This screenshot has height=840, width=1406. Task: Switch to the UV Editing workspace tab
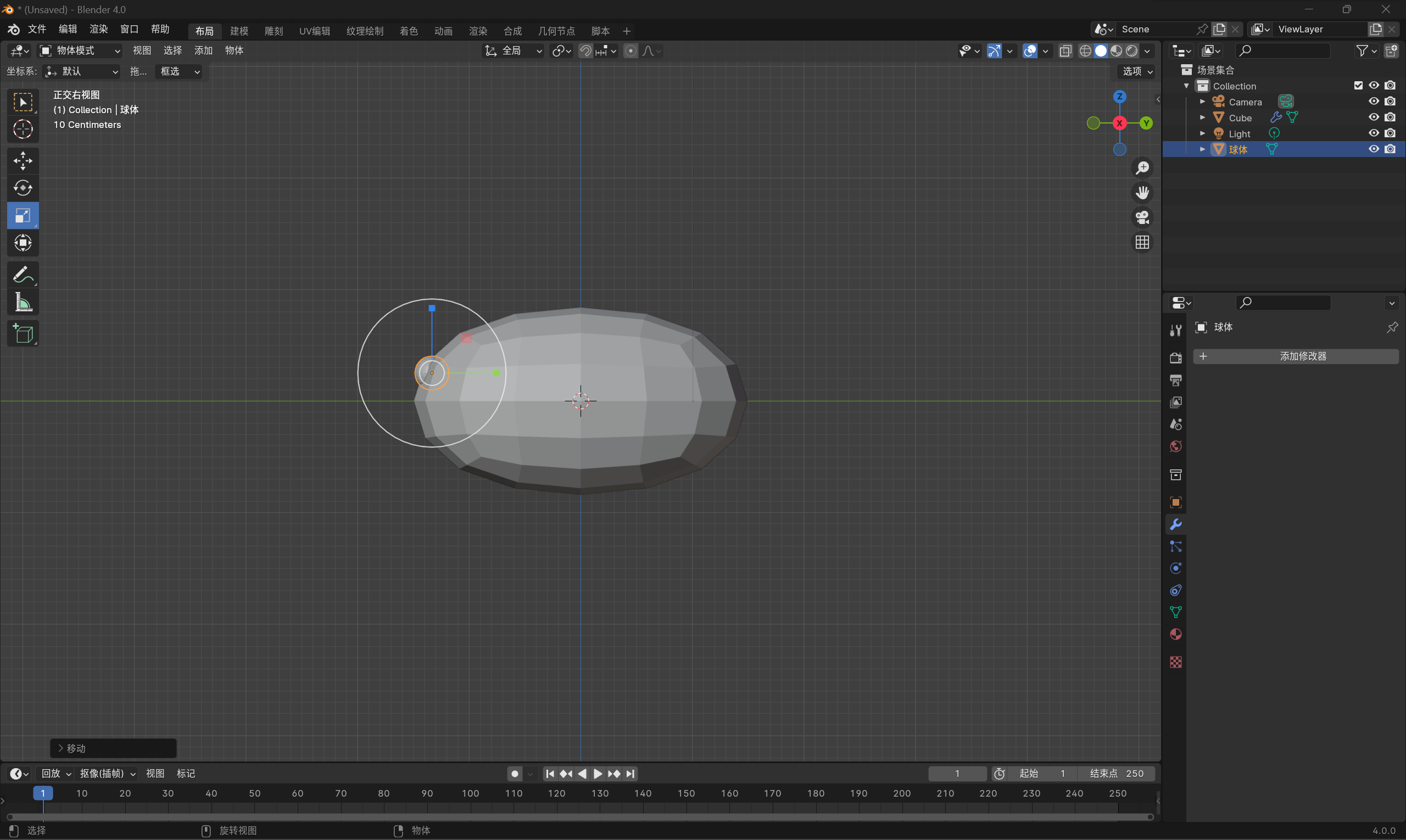[x=314, y=31]
